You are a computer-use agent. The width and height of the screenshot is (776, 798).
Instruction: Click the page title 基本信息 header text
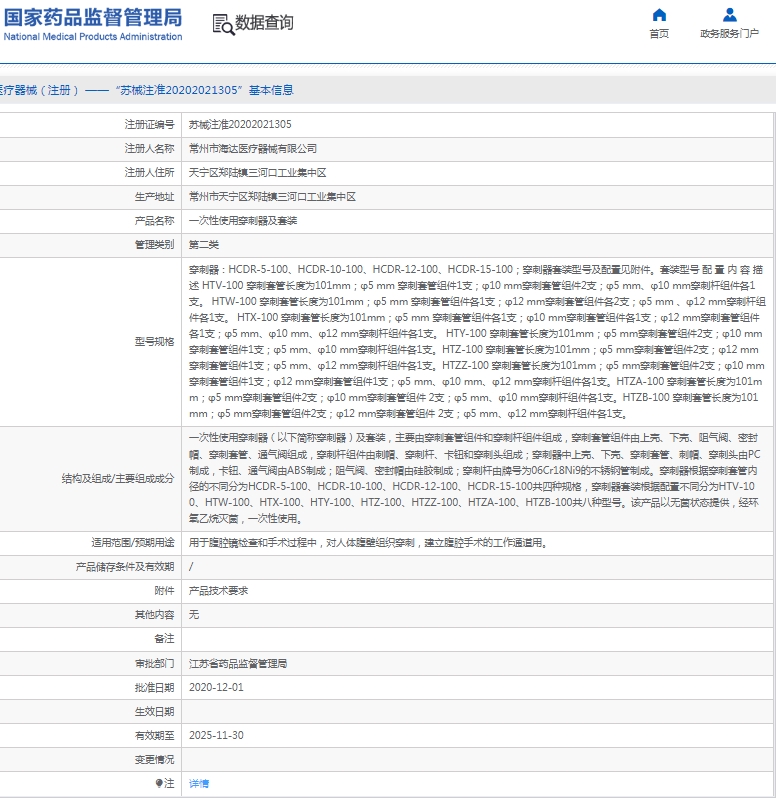[271, 90]
